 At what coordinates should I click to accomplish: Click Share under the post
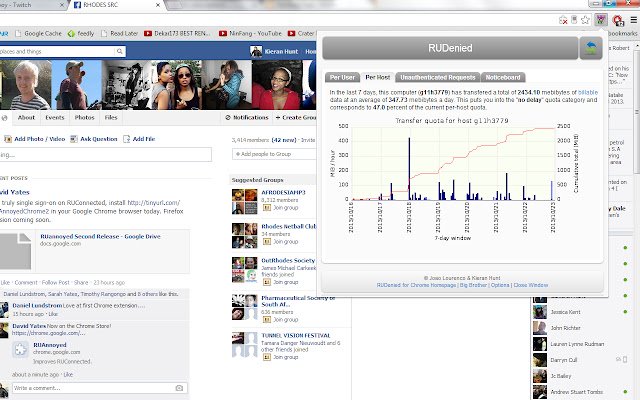81,282
